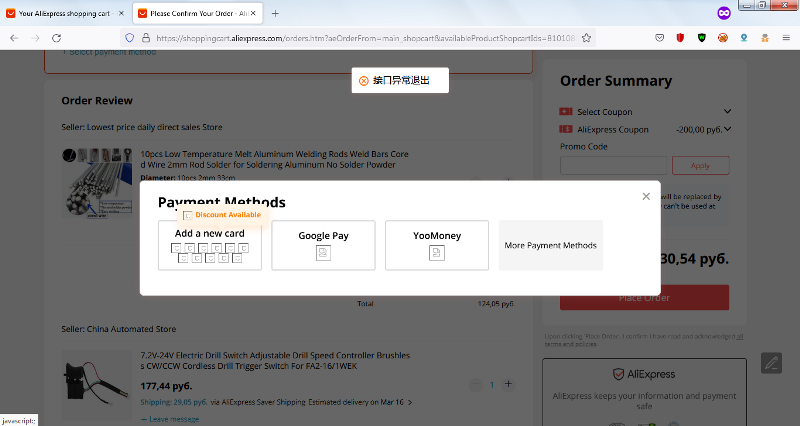Click the Google Pay logo icon
The height and width of the screenshot is (426, 800).
323,253
